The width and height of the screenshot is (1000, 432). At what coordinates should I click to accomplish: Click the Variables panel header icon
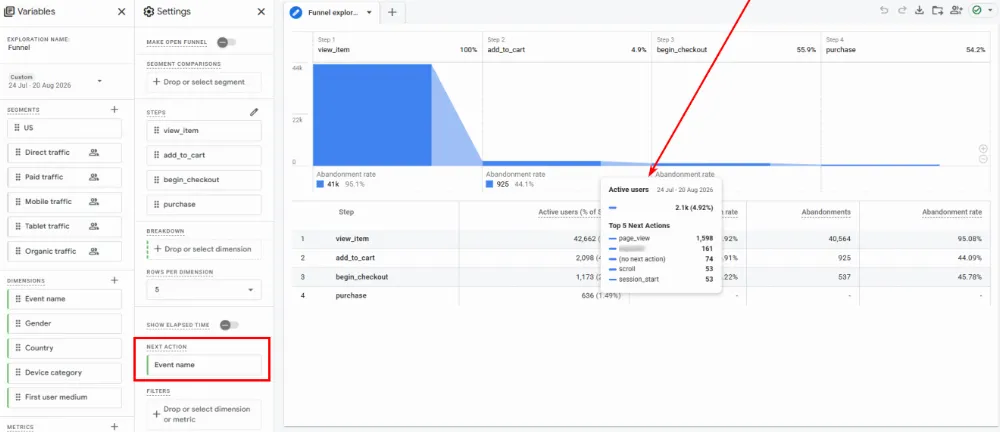[9, 11]
